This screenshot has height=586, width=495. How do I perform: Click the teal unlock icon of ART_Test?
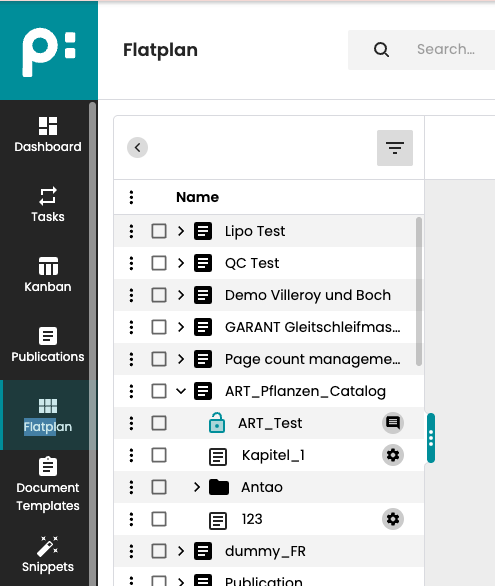[x=217, y=423]
